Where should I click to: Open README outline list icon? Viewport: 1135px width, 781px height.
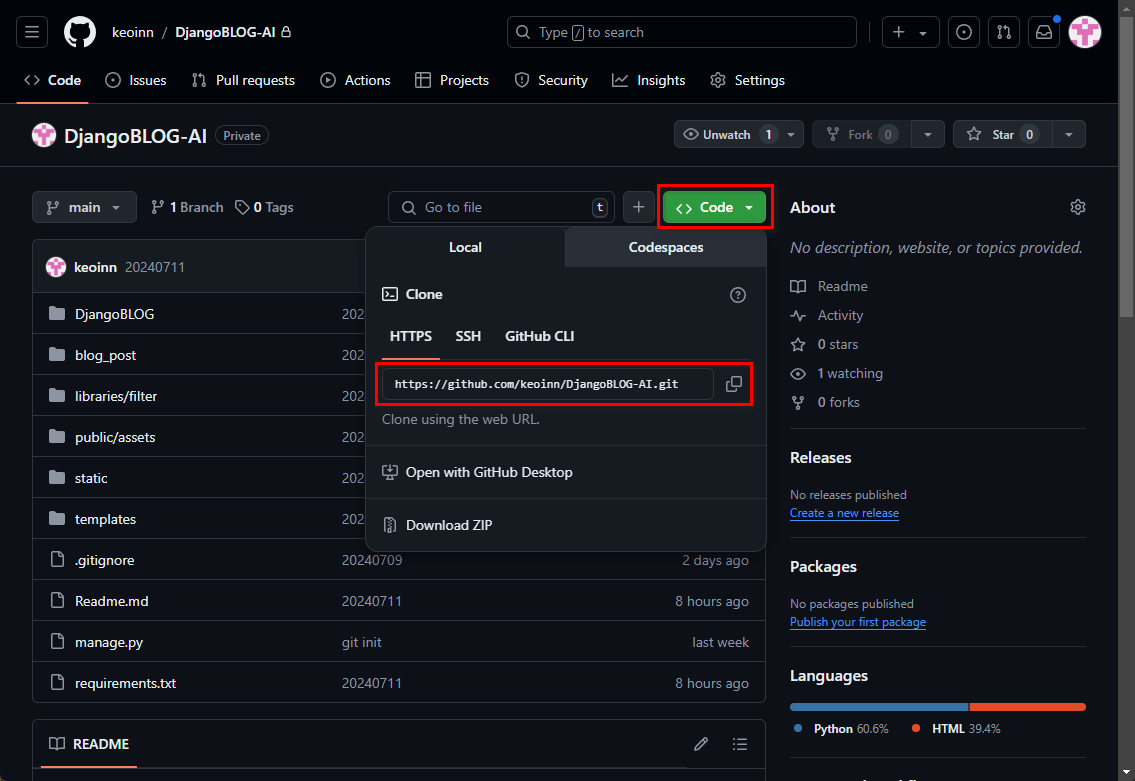[x=739, y=744]
